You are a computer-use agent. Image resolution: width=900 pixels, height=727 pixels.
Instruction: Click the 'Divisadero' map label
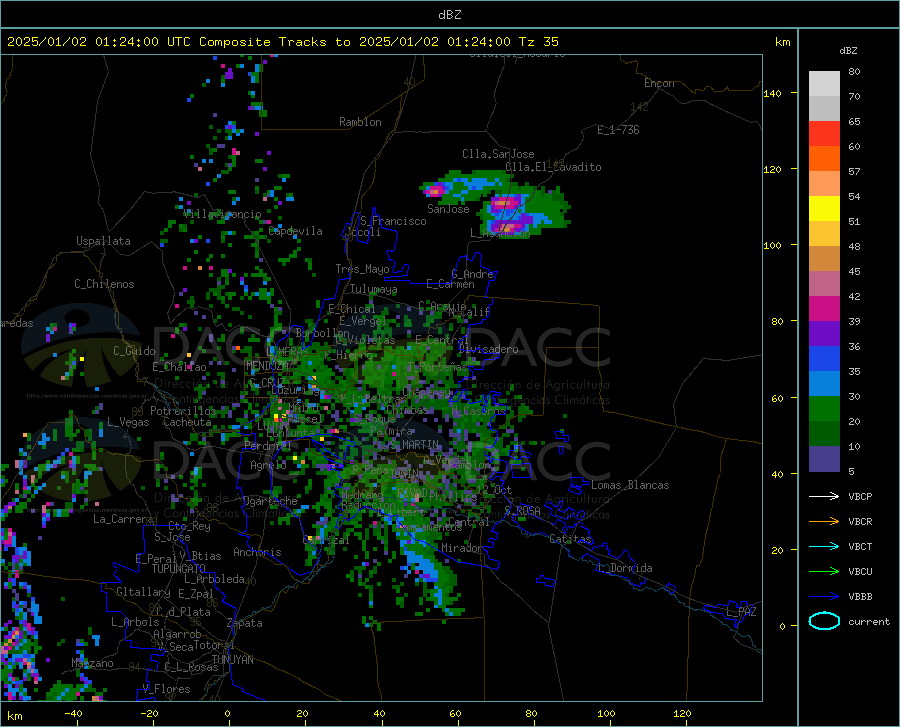(x=488, y=349)
